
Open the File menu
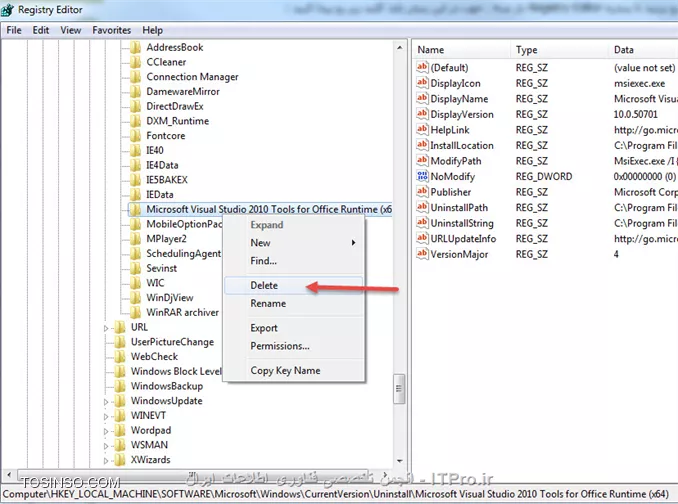click(x=14, y=30)
